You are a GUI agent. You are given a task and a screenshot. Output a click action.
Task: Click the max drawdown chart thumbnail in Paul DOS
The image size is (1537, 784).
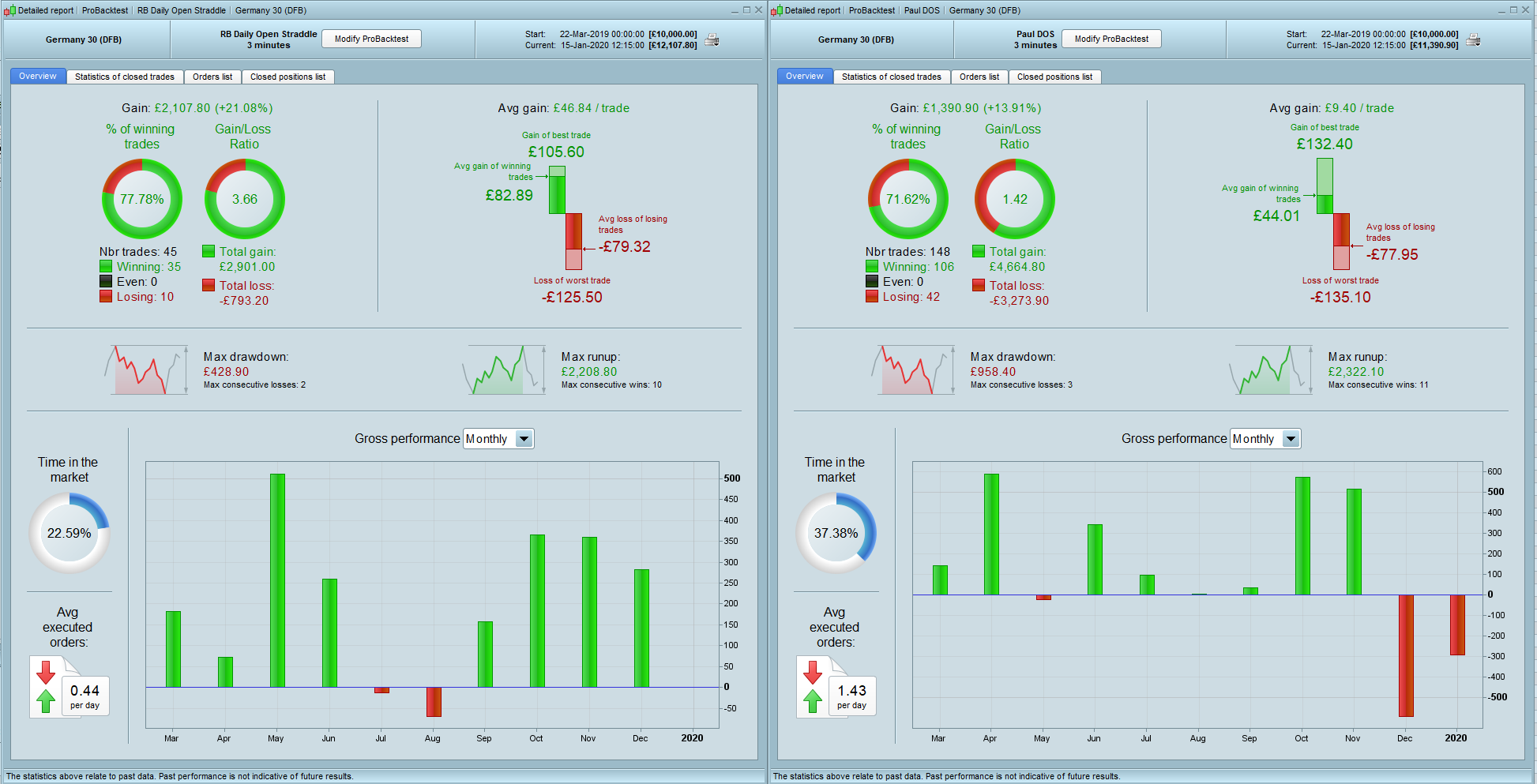pos(913,369)
